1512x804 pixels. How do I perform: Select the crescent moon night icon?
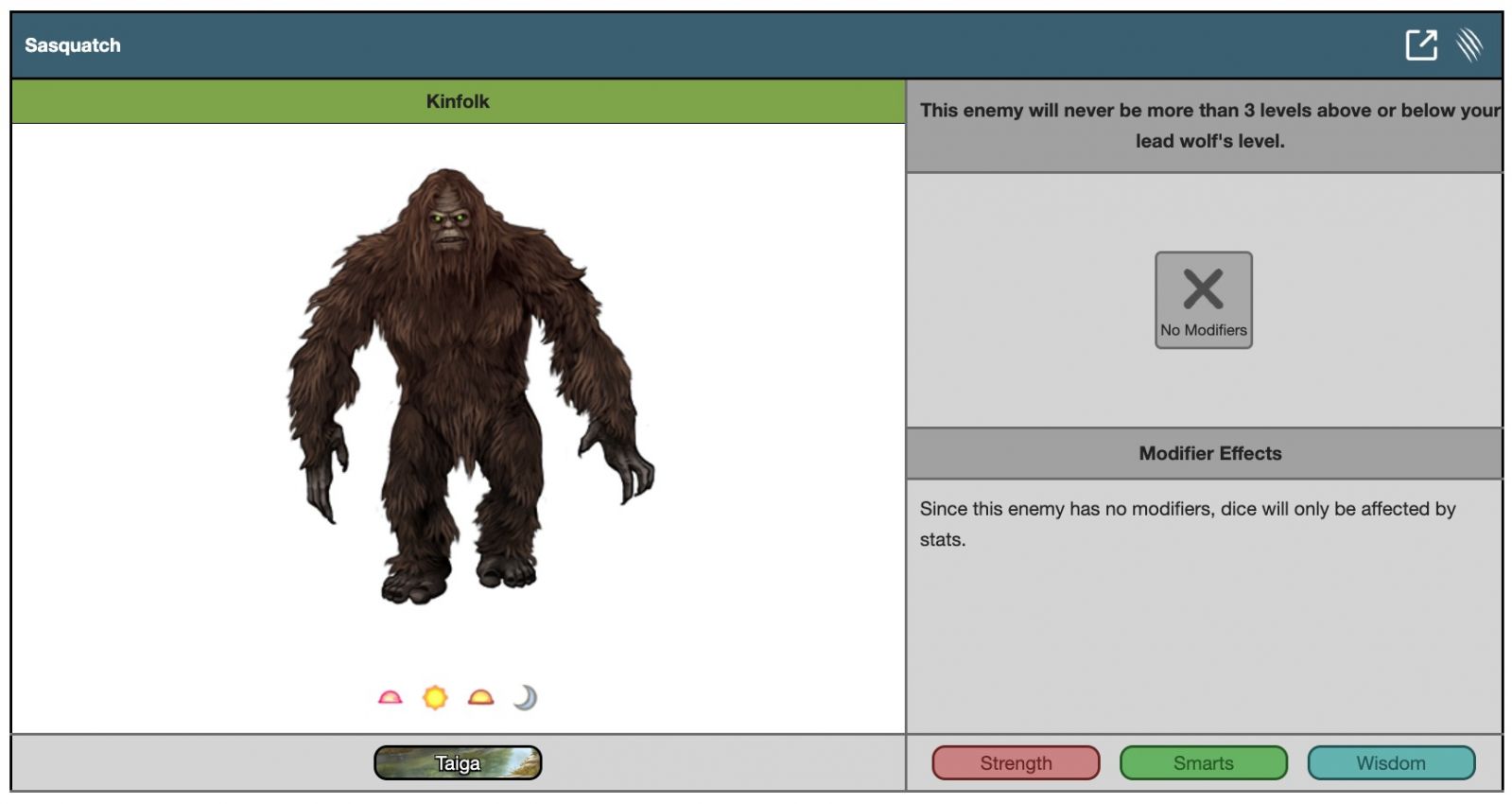(526, 698)
